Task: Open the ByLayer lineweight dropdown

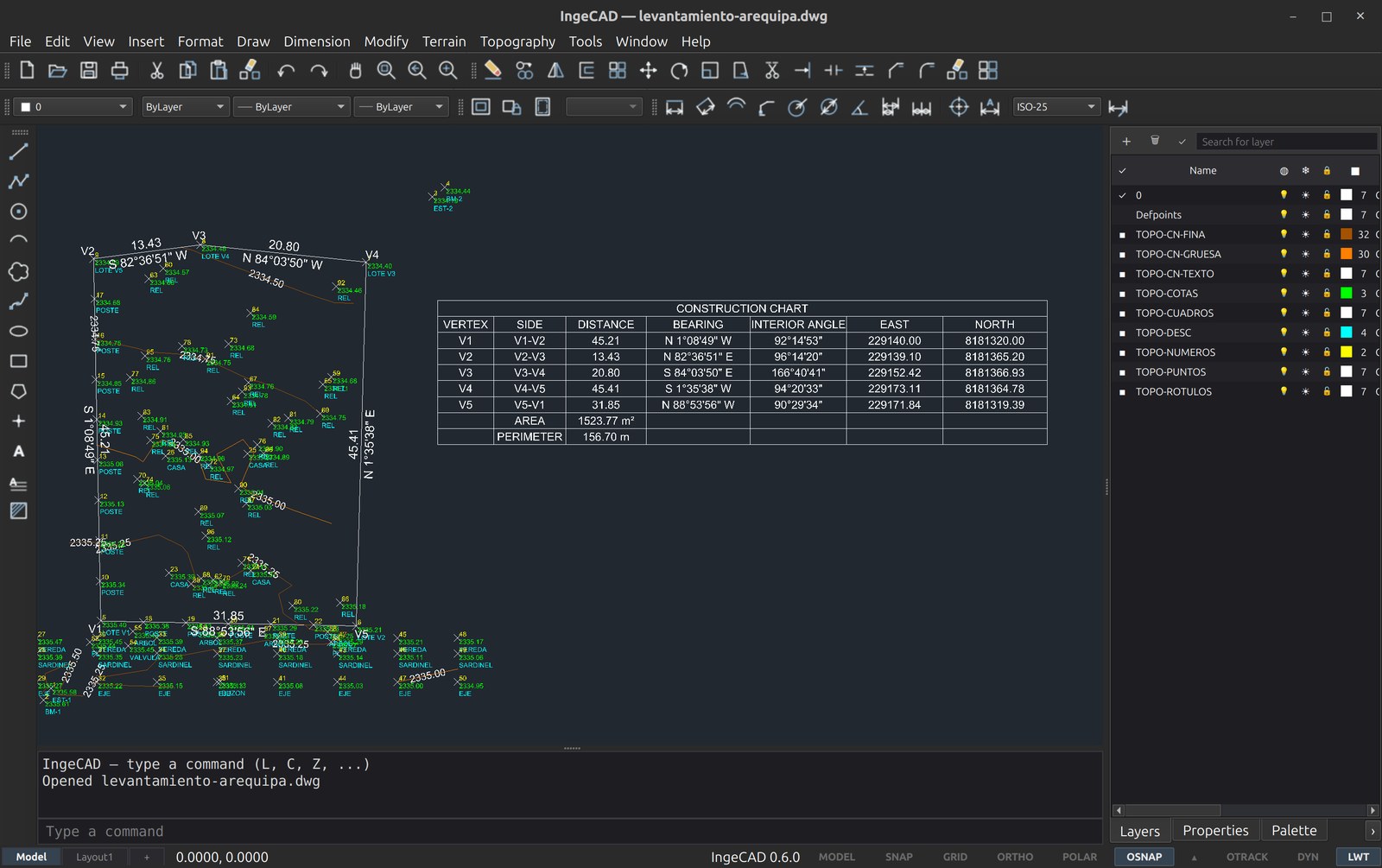Action: pyautogui.click(x=401, y=107)
